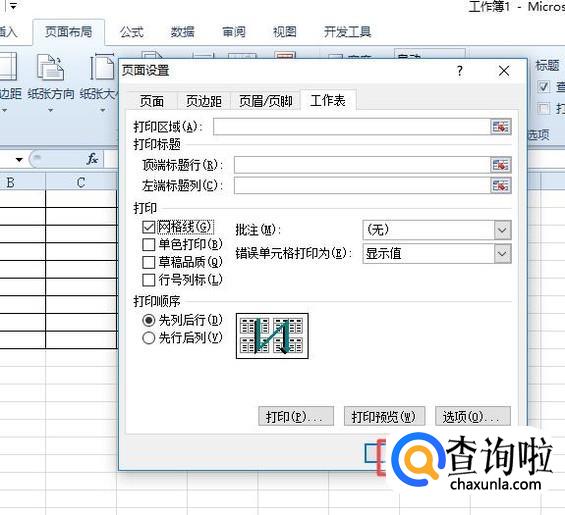Click the 选项 options button

473,417
